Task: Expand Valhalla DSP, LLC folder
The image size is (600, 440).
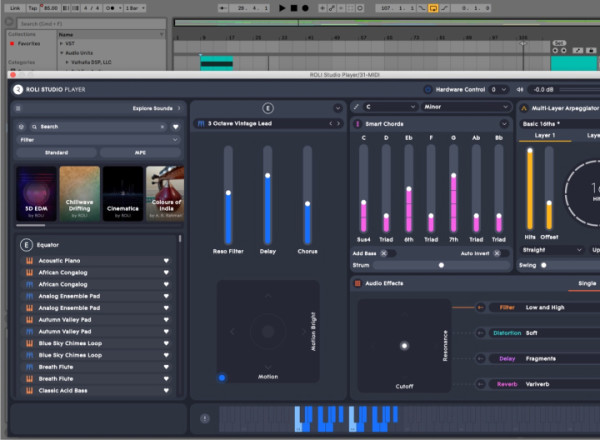Action: (67, 62)
